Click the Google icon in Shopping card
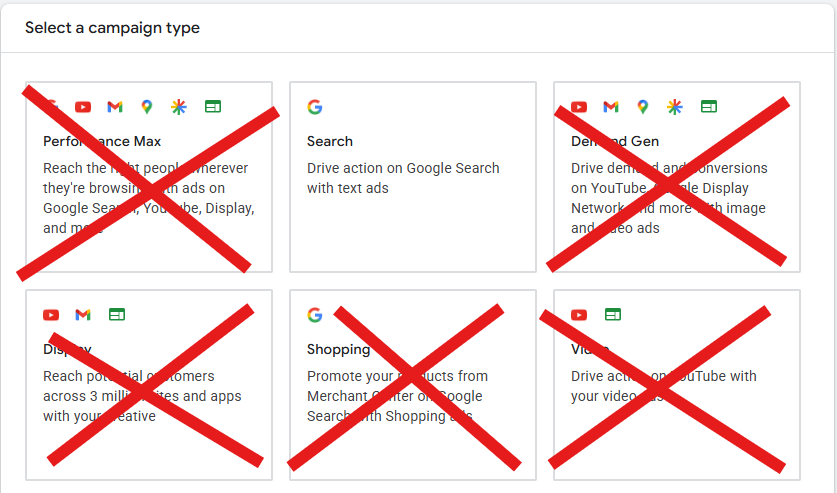Screen dimensions: 837x493 click(x=315, y=315)
